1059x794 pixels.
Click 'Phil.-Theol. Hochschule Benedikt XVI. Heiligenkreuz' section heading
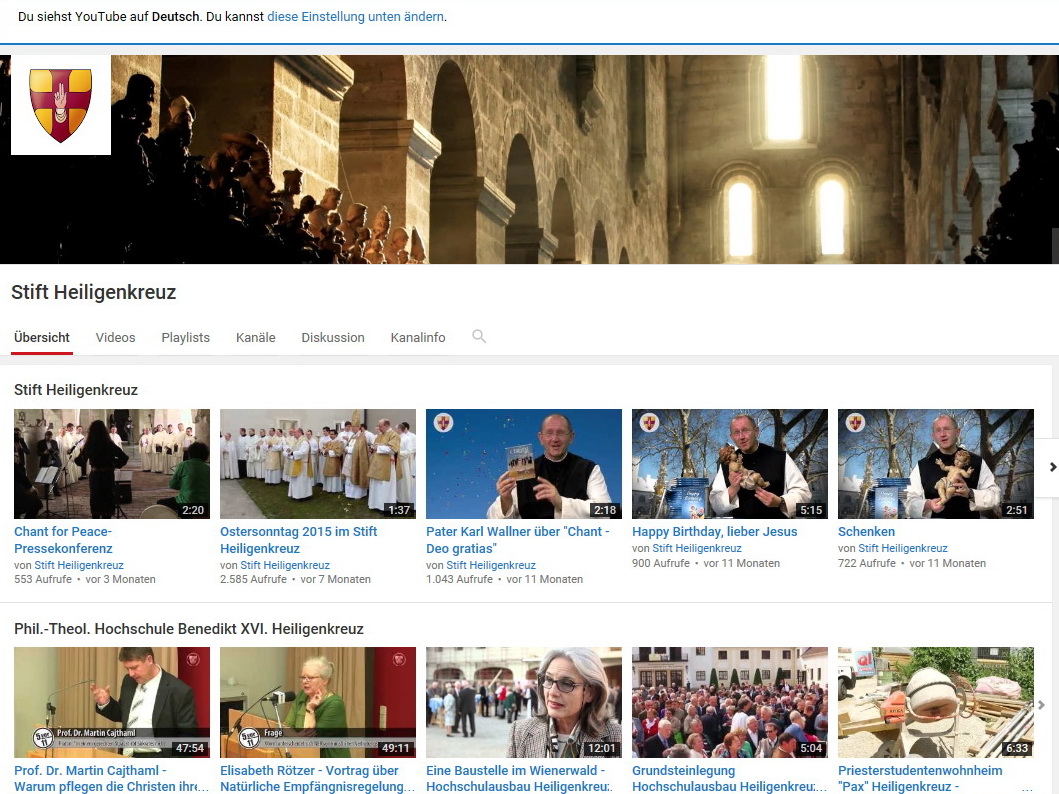tap(189, 629)
